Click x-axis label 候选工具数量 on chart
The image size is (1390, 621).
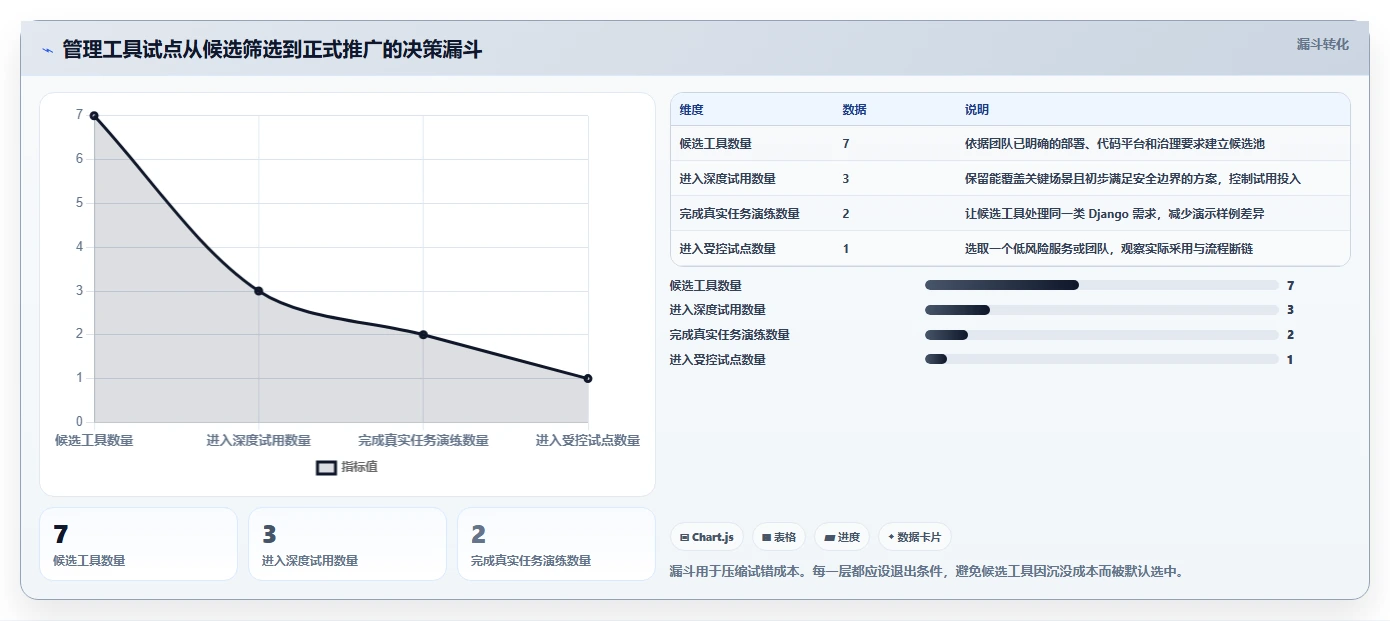[x=94, y=440]
